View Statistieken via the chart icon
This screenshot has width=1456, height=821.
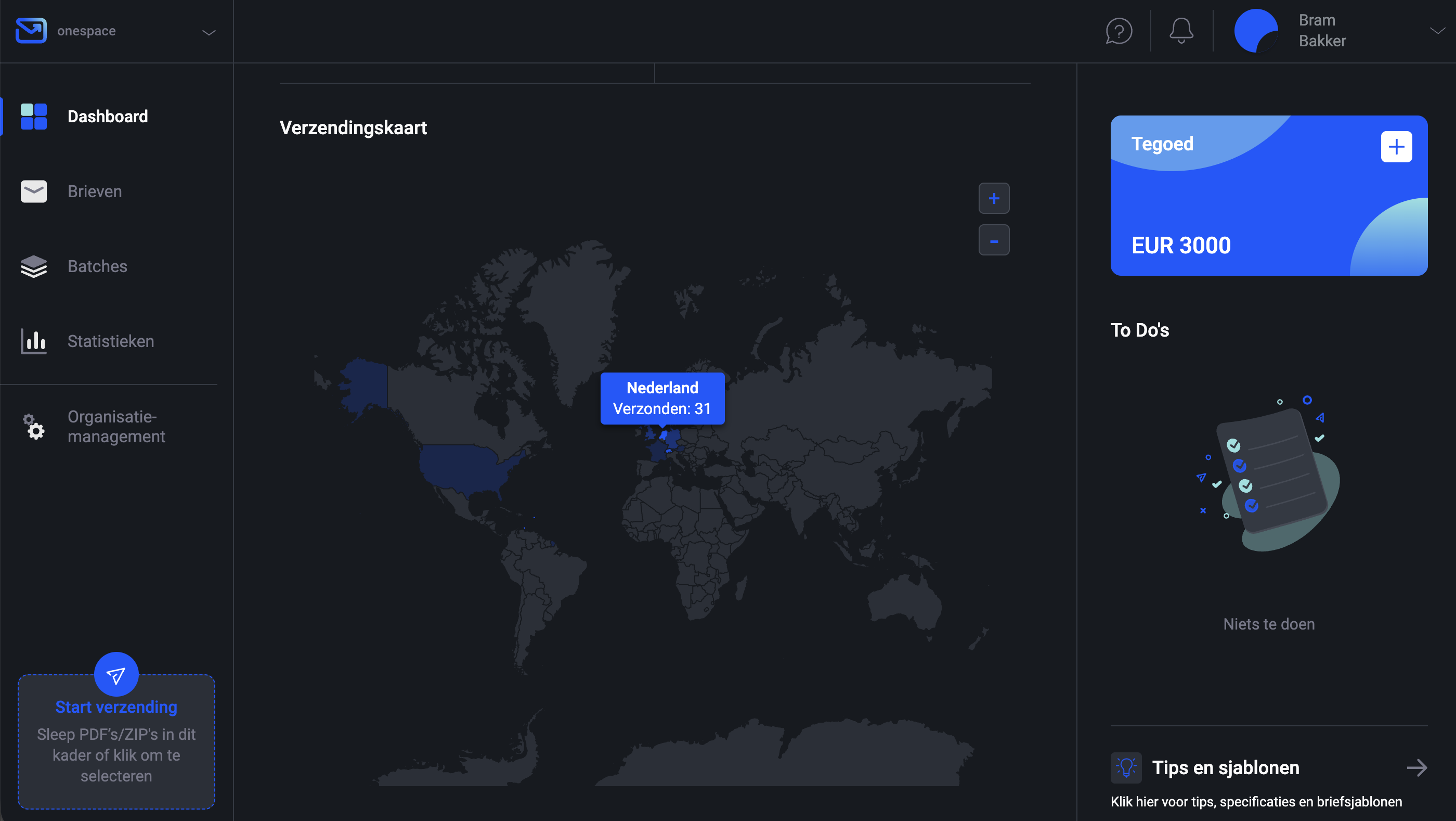(33, 341)
